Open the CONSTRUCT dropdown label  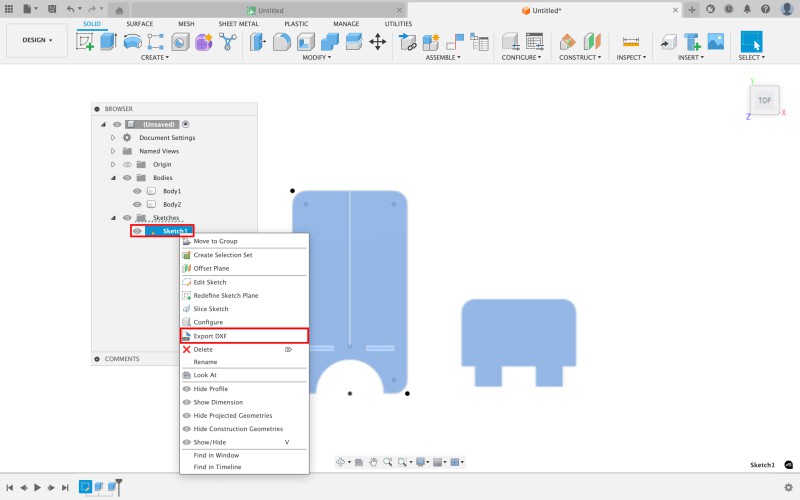point(580,58)
